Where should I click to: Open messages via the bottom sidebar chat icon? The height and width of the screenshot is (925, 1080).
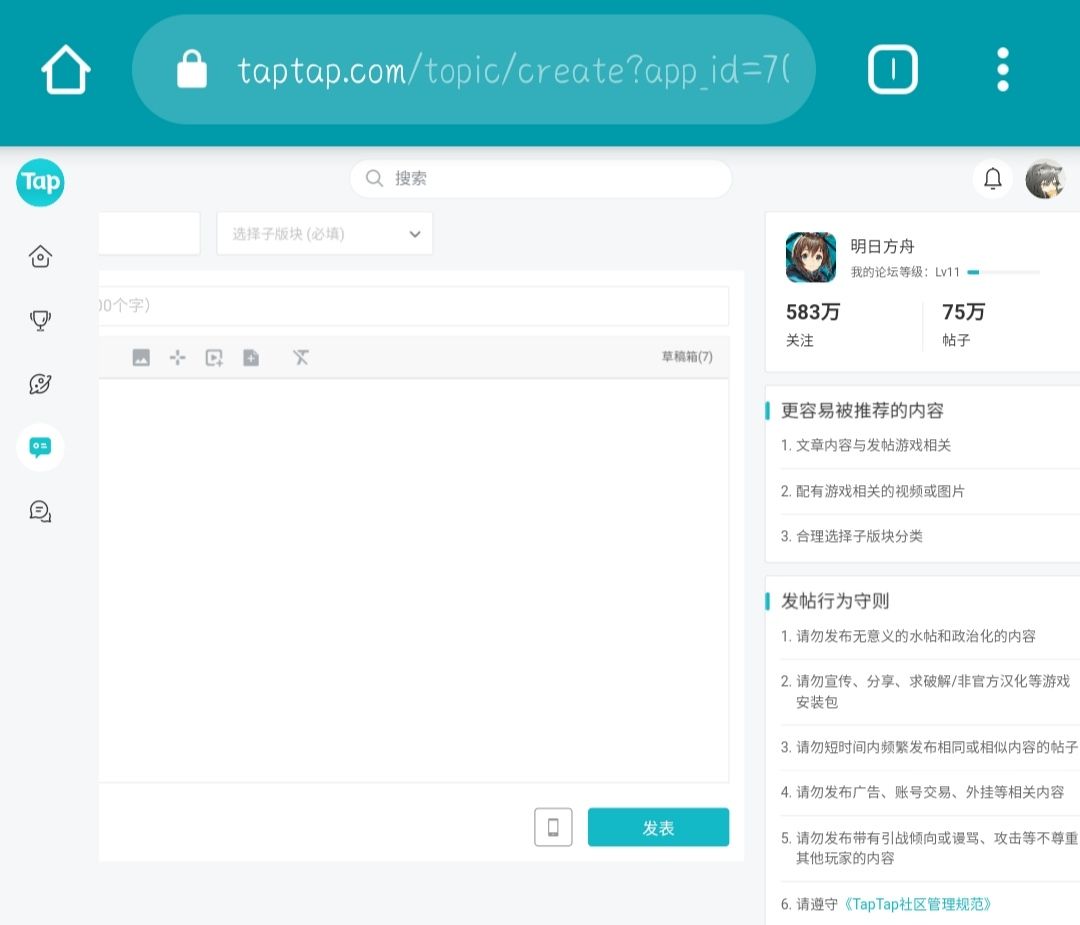click(40, 511)
